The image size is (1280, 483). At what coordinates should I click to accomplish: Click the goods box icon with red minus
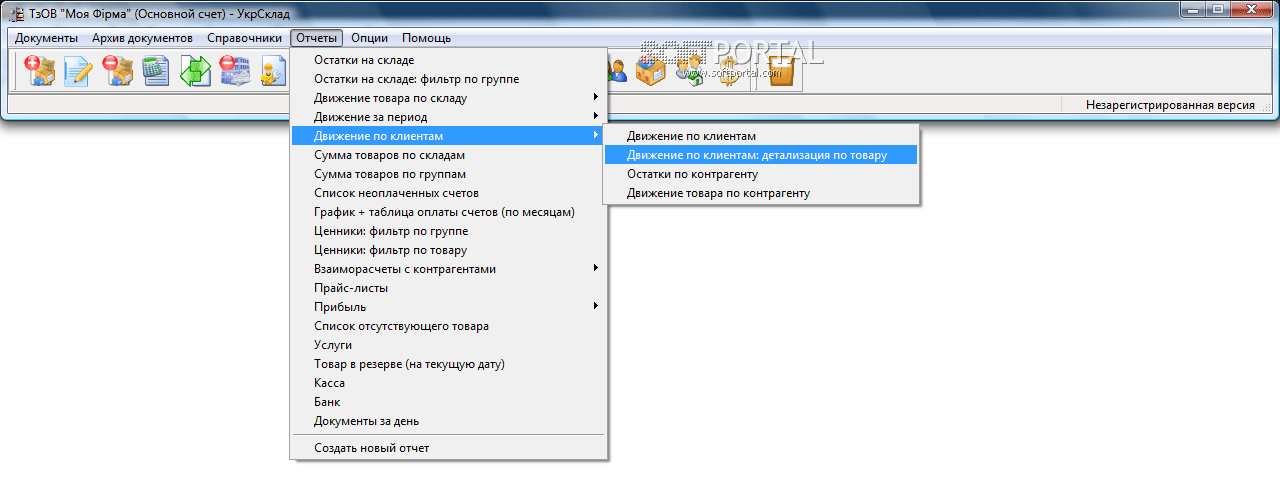click(x=117, y=72)
